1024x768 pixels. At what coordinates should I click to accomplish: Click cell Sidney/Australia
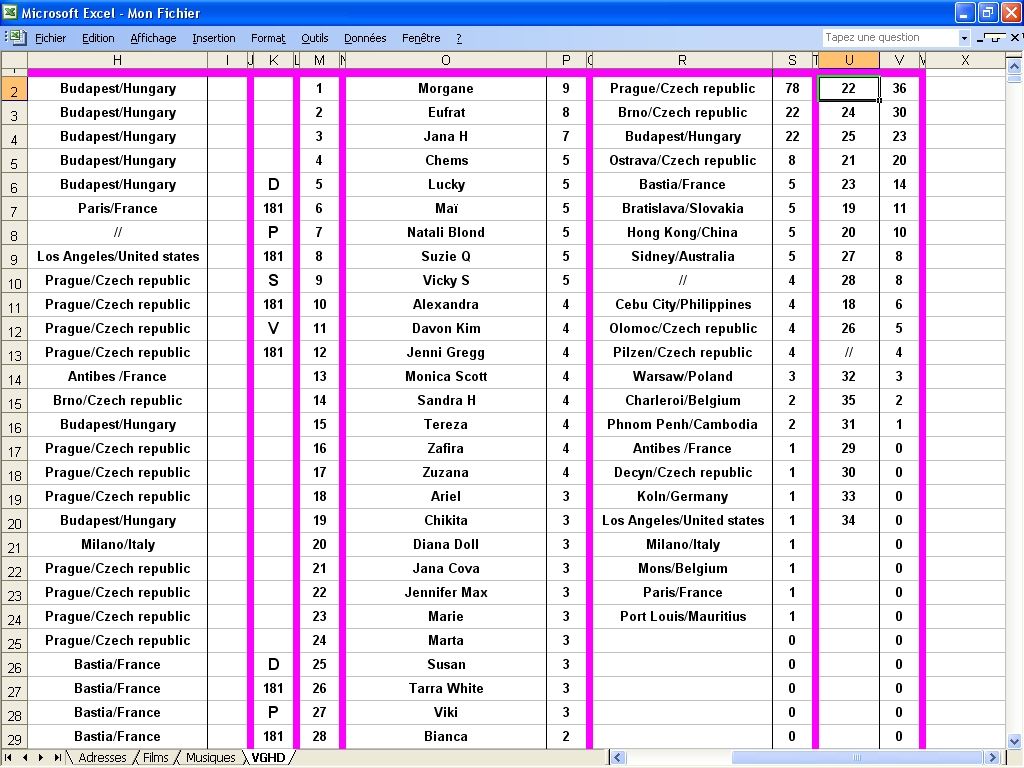tap(682, 256)
